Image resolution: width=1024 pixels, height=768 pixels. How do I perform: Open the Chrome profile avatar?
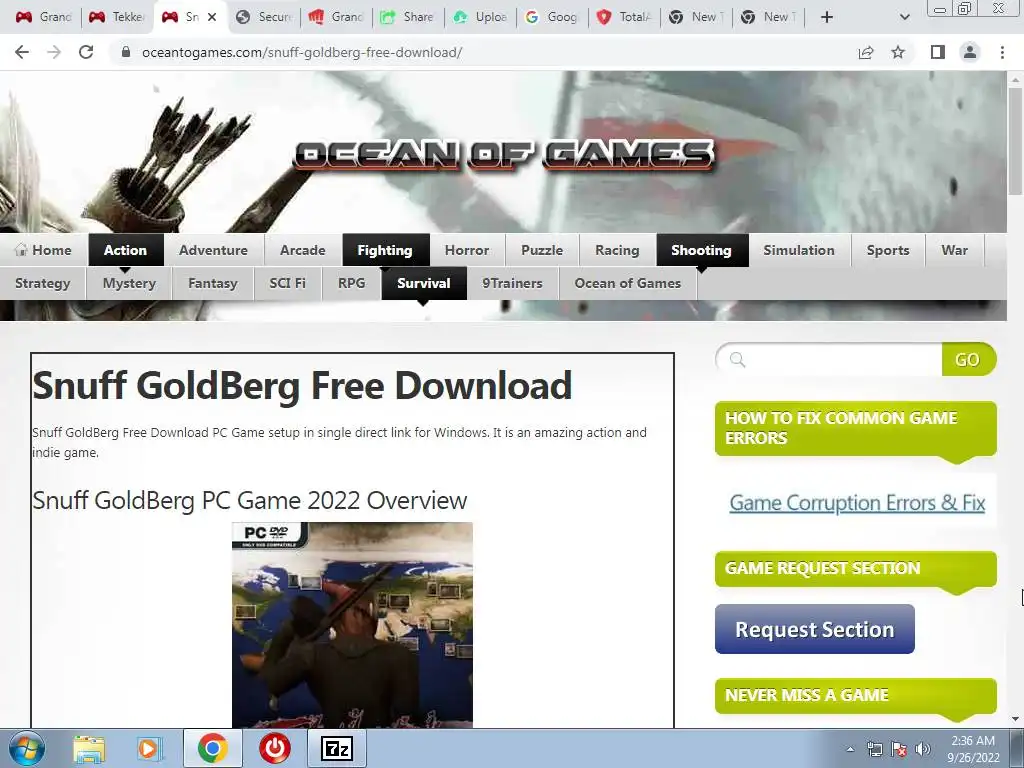[x=970, y=52]
